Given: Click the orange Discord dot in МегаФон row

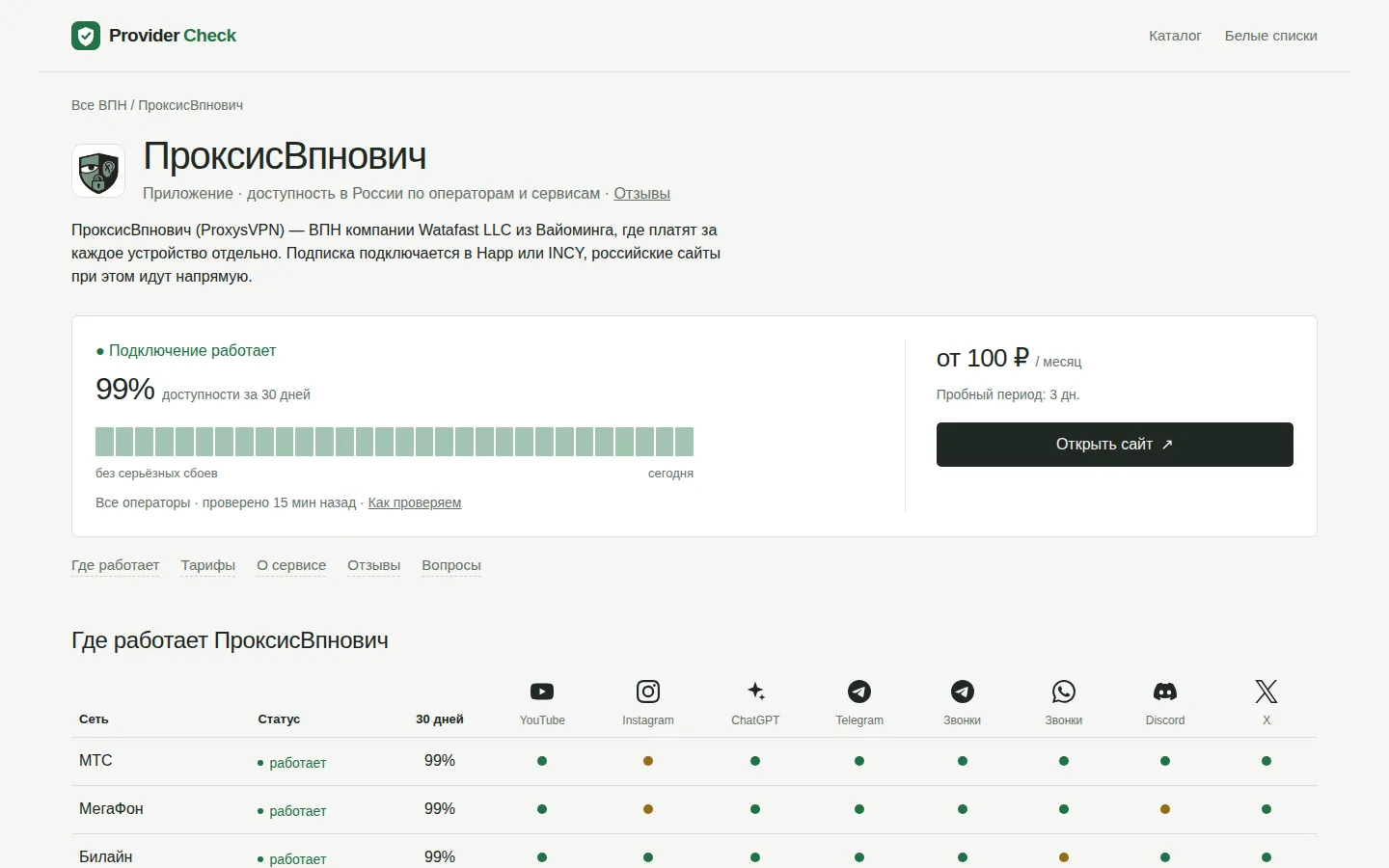Looking at the screenshot, I should point(1165,809).
